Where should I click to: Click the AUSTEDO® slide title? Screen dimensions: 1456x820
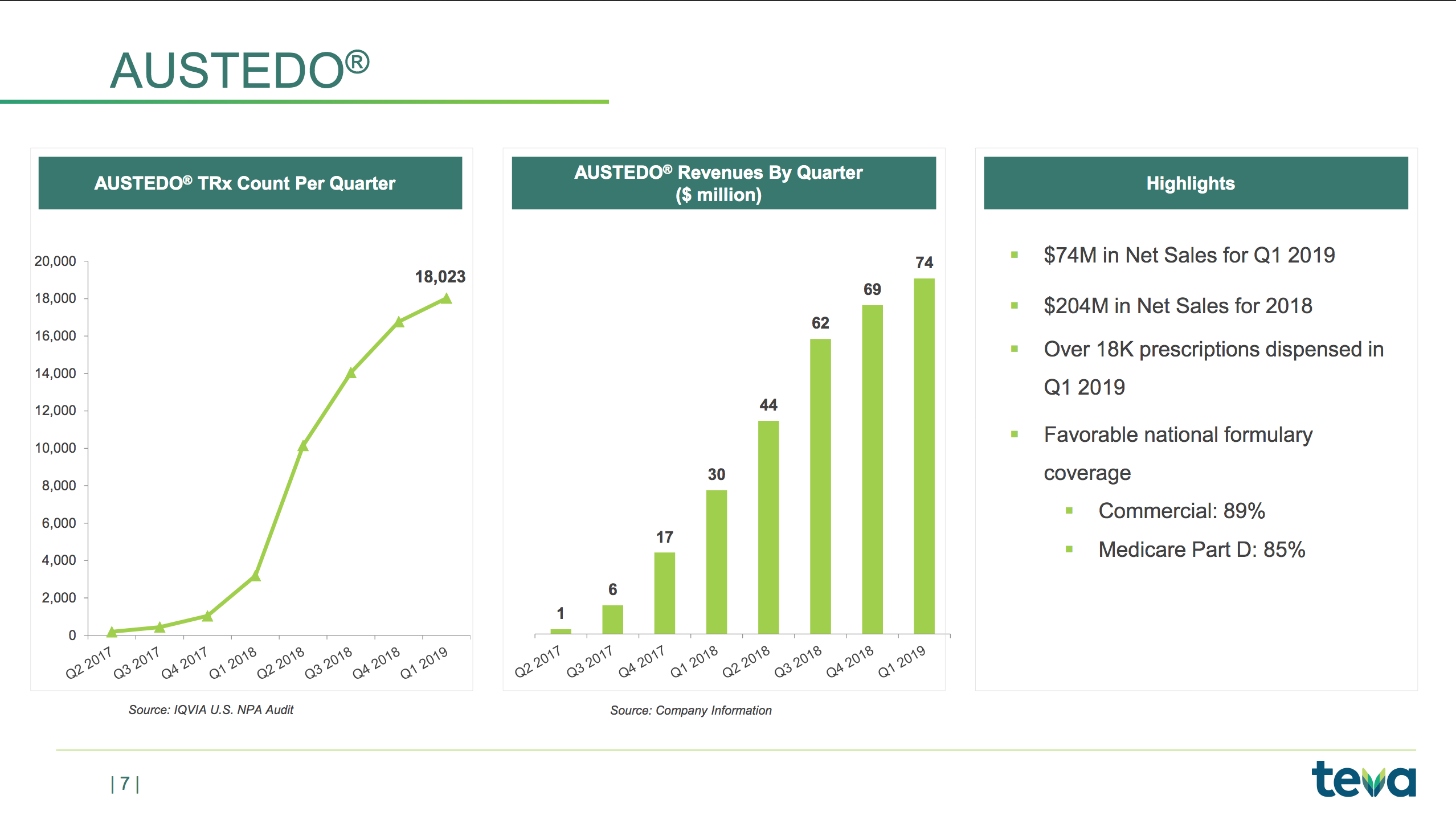(240, 70)
